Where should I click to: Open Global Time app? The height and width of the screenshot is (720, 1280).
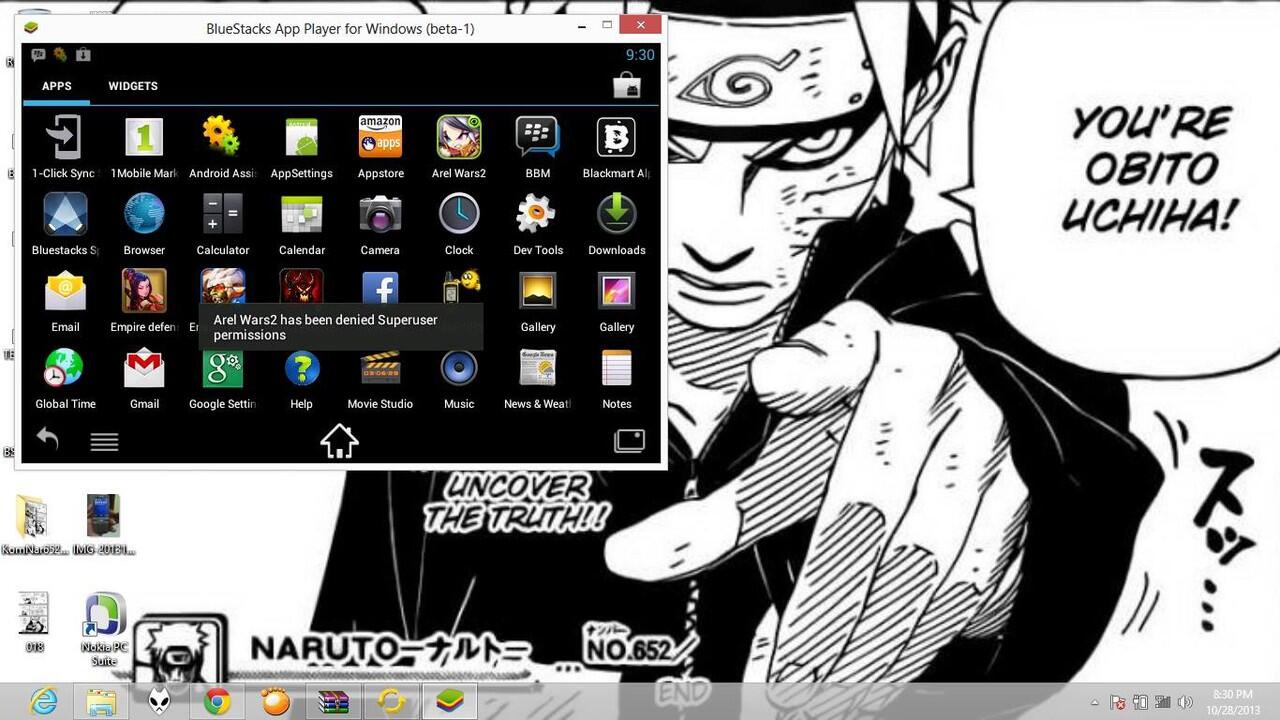point(65,368)
